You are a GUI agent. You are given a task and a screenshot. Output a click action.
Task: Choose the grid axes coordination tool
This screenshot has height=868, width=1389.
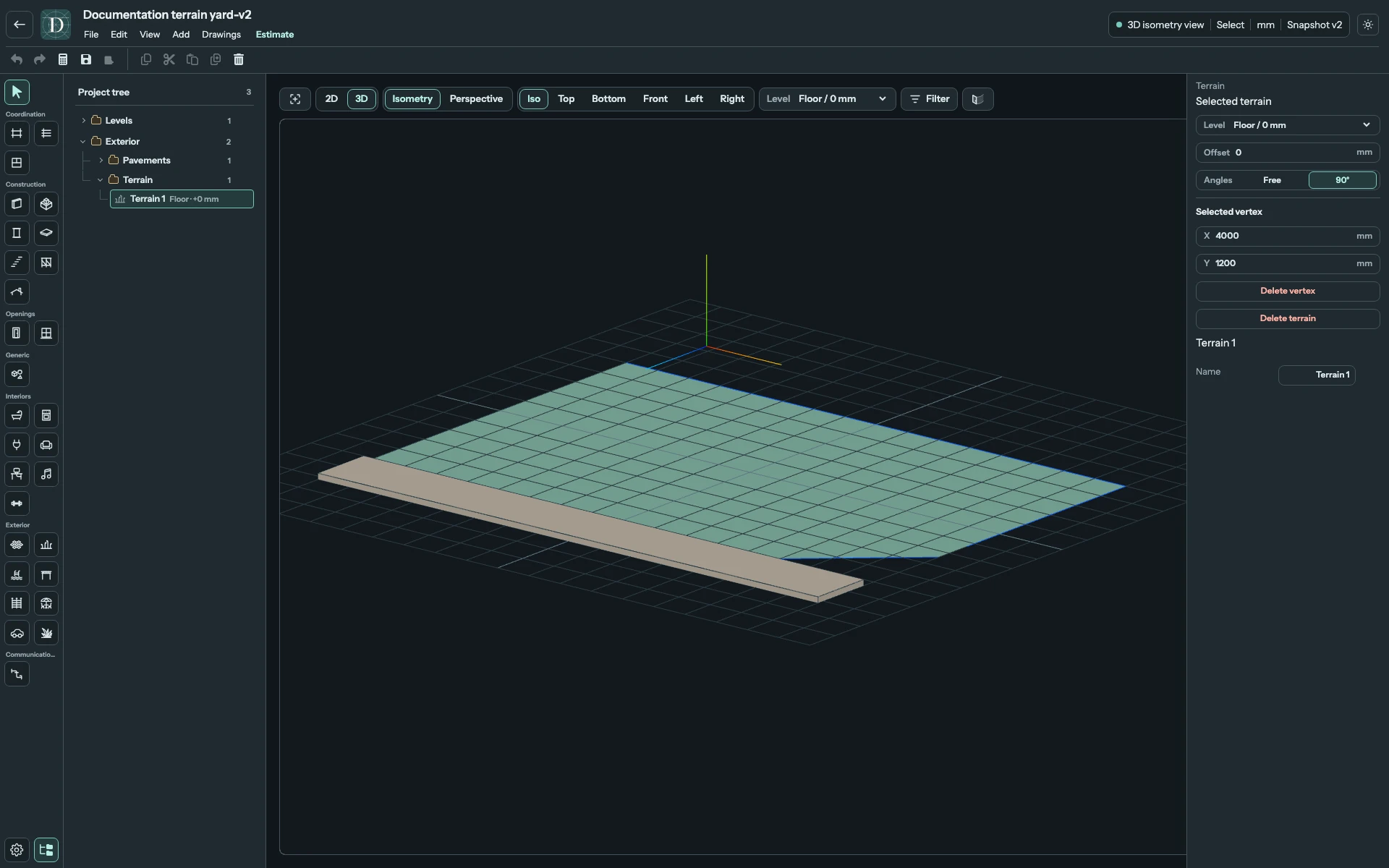click(x=17, y=133)
